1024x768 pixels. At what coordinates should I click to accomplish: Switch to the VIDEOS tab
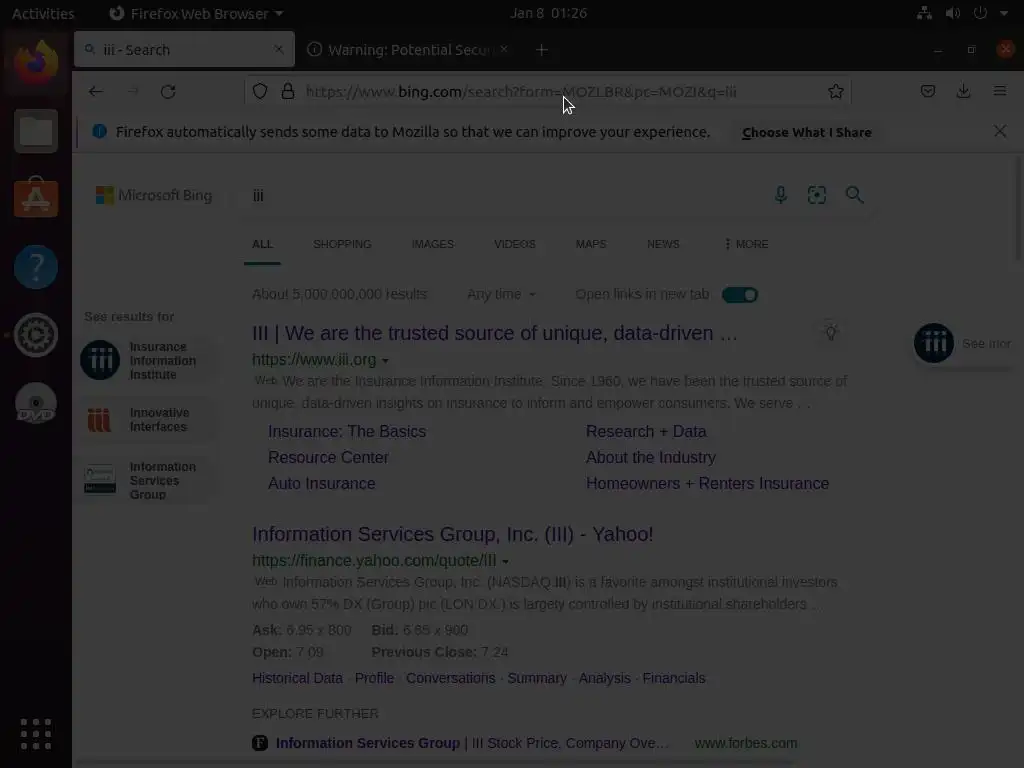(x=515, y=244)
